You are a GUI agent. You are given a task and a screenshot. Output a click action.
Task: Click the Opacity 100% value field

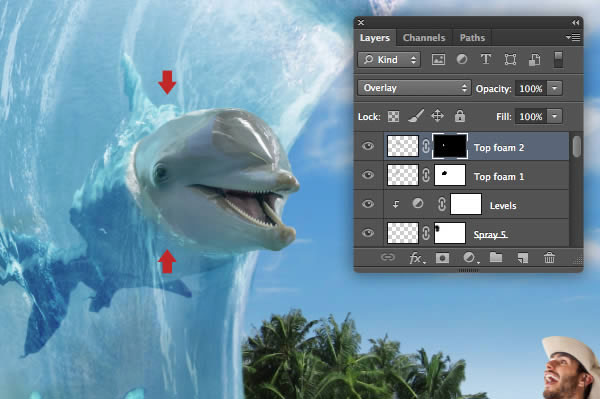tap(531, 88)
